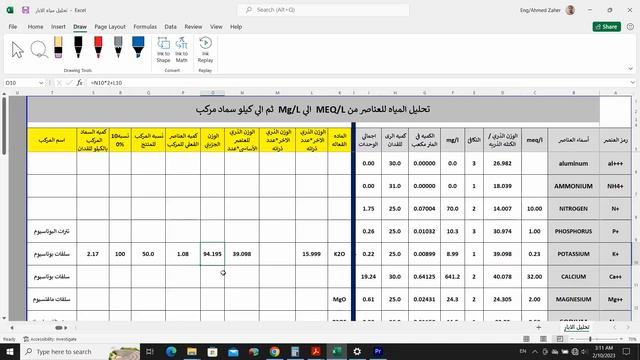
Task: Click the Insert Function fx icon
Action: (80, 83)
